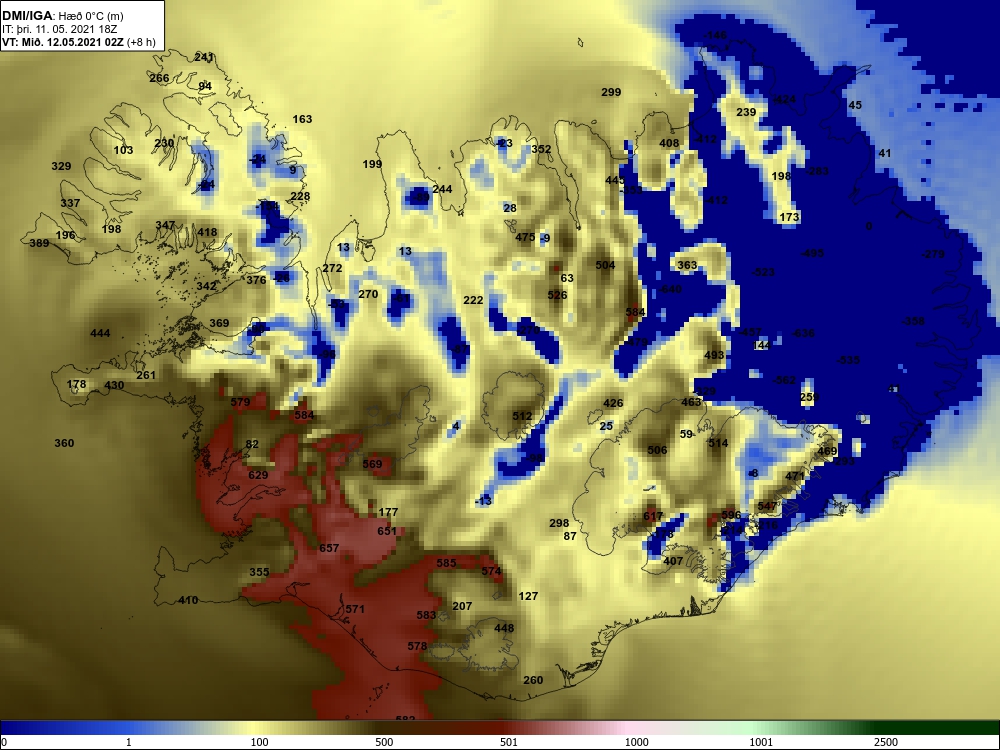Click the map value '222'
The image size is (1000, 750).
tap(473, 300)
